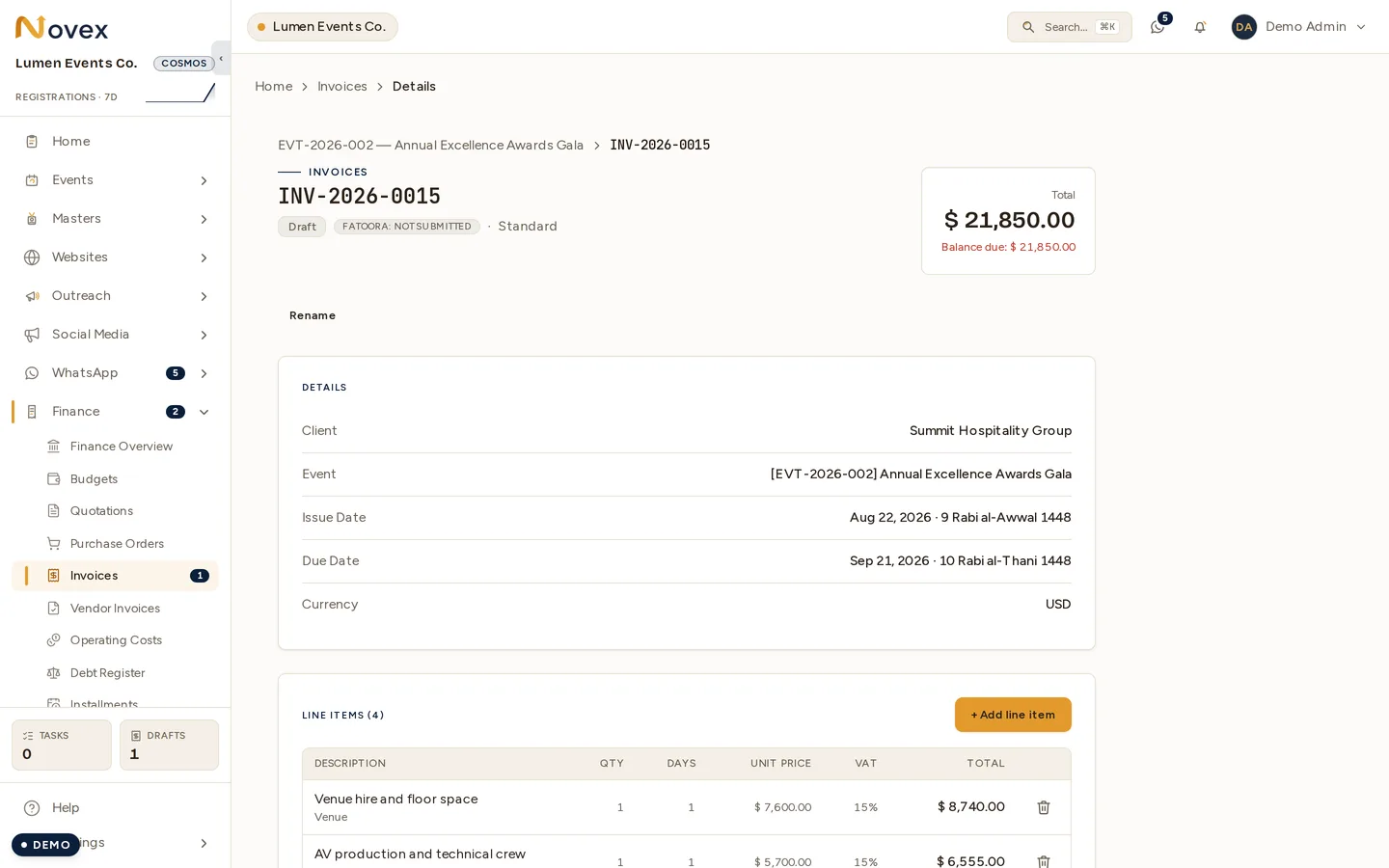Open Operating Costs
Screen dimensions: 1389x868
(116, 640)
